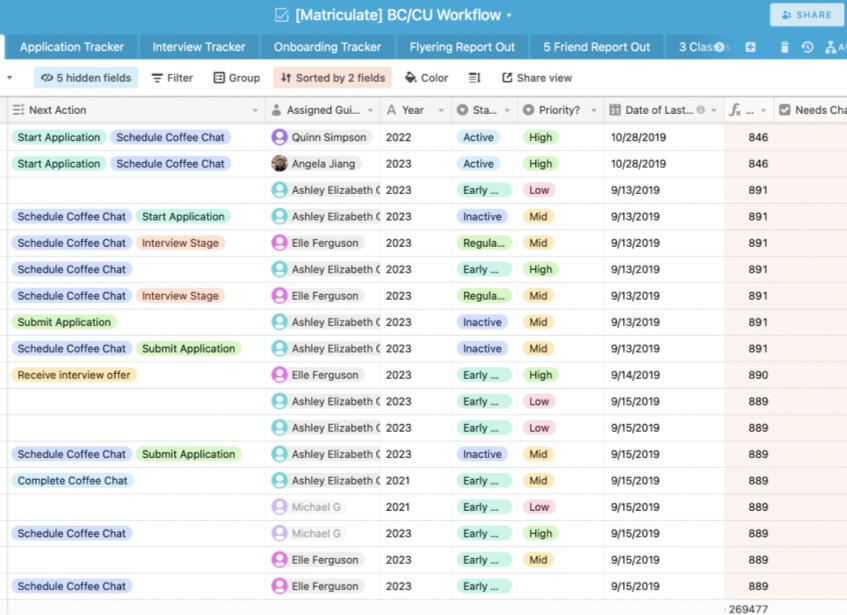This screenshot has height=615, width=847.
Task: Add a new table with plus icon
Action: click(751, 47)
